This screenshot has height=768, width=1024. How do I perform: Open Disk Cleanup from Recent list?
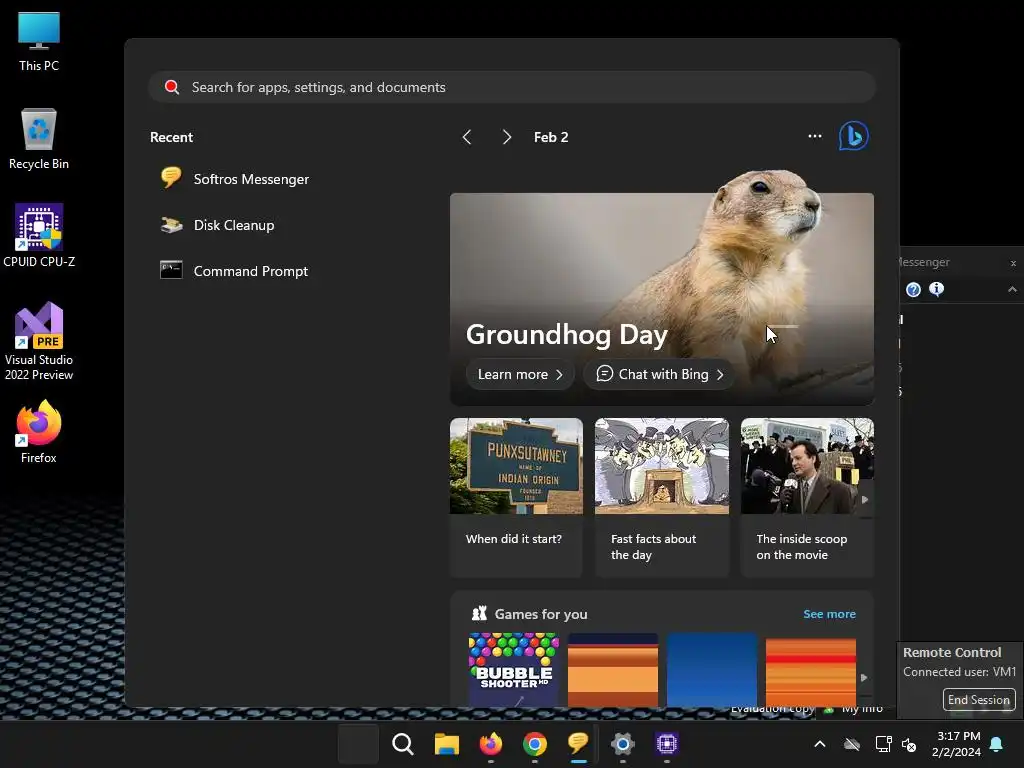coord(218,225)
